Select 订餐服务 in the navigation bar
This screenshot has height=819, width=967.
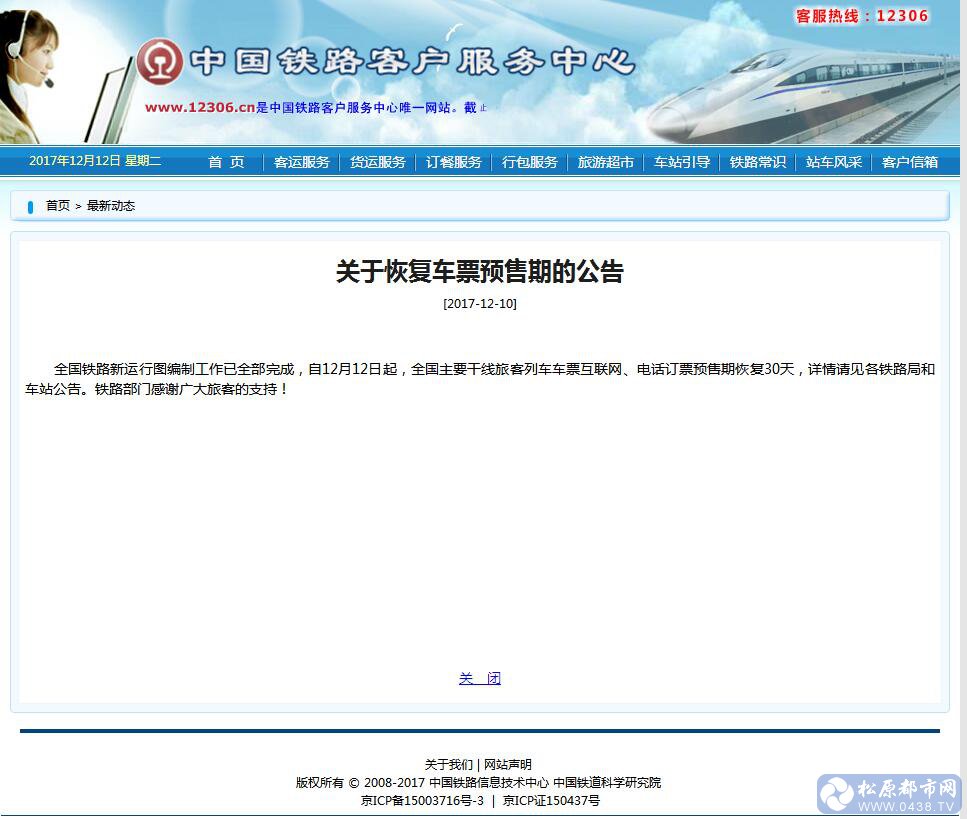(453, 162)
